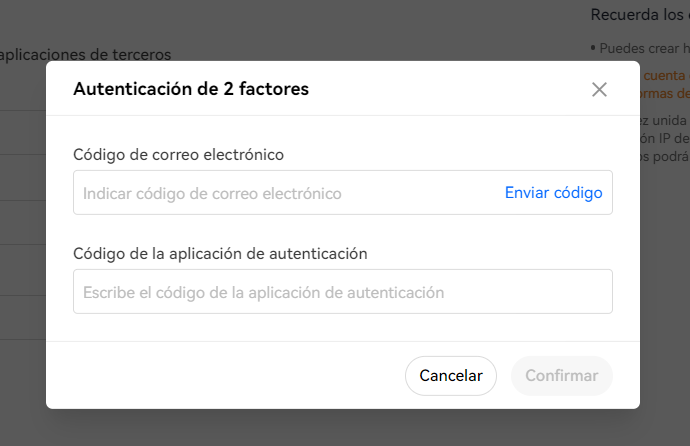Screen dimensions: 690x446
Task: Close the two-factor authentication dialog
Action: tap(599, 89)
